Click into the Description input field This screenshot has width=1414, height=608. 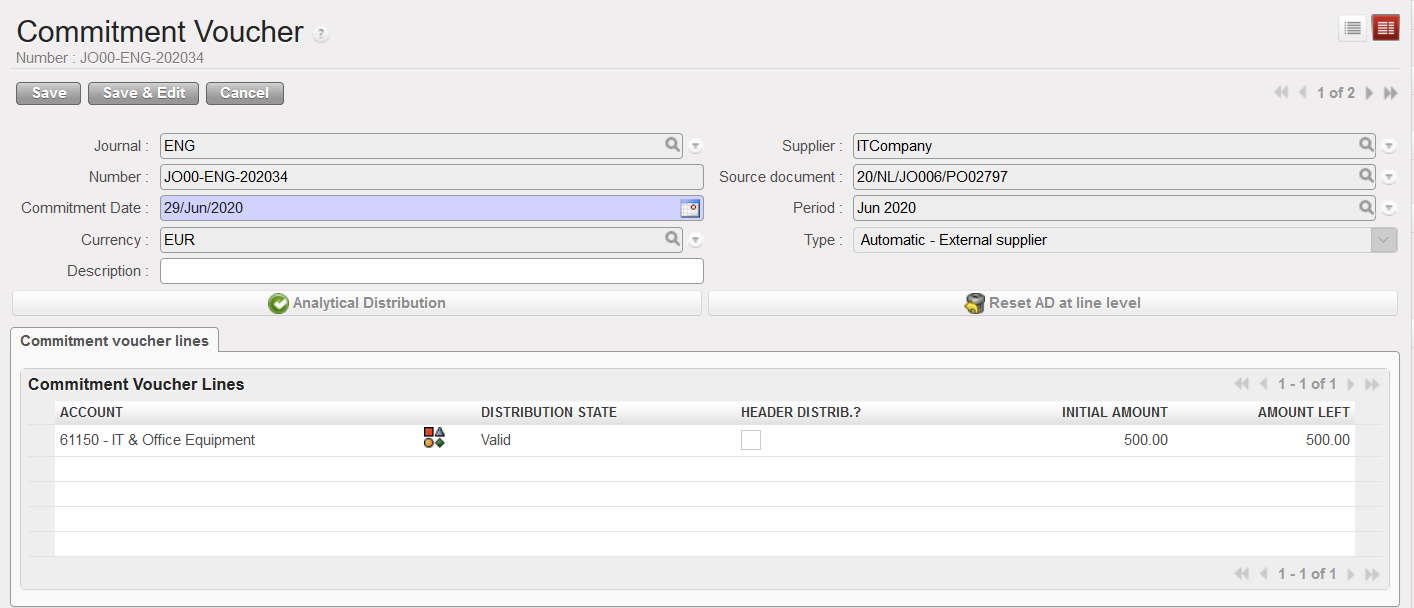pyautogui.click(x=431, y=271)
